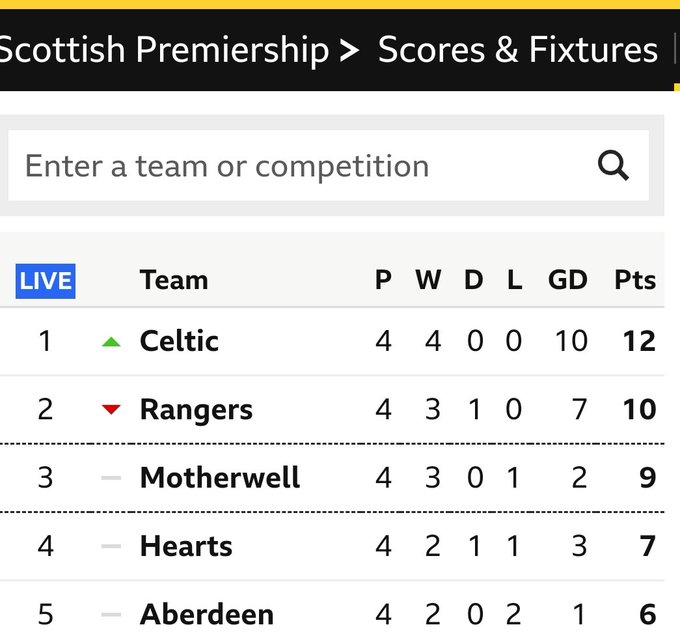Screen dimensions: 680x640
Task: Click the grey dash indicator beside Aberdeen
Action: [111, 614]
